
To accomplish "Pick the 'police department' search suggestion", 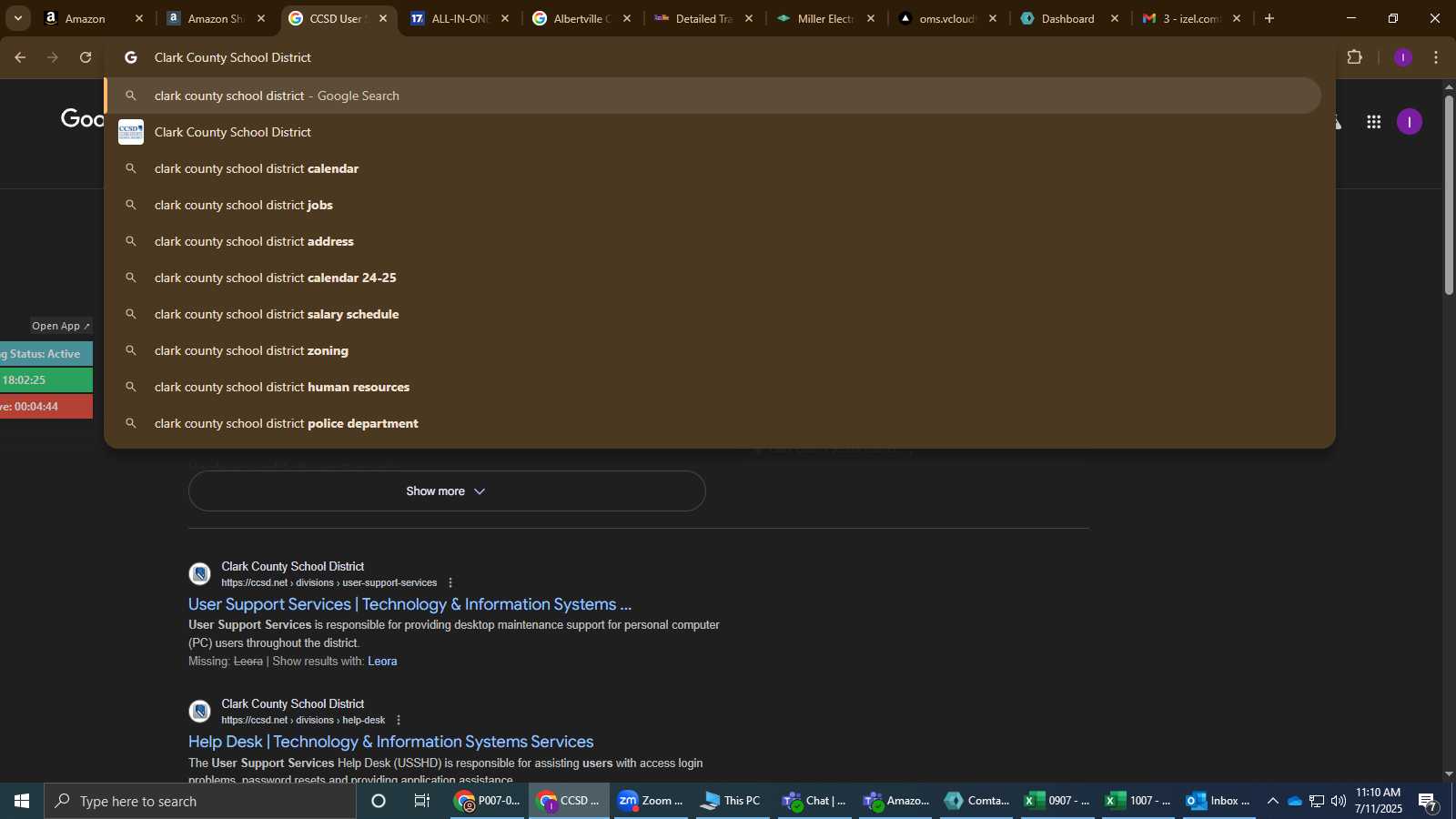I will tap(713, 423).
